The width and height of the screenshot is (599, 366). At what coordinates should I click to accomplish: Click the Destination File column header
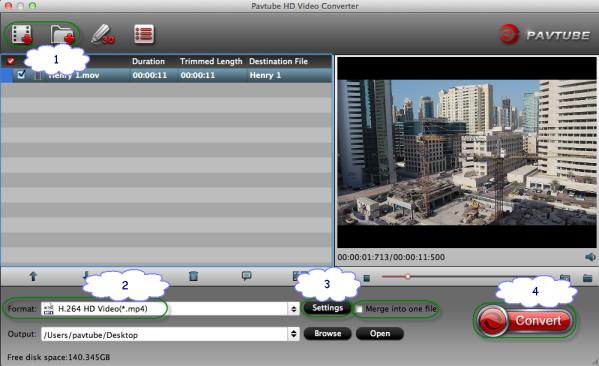pyautogui.click(x=278, y=61)
